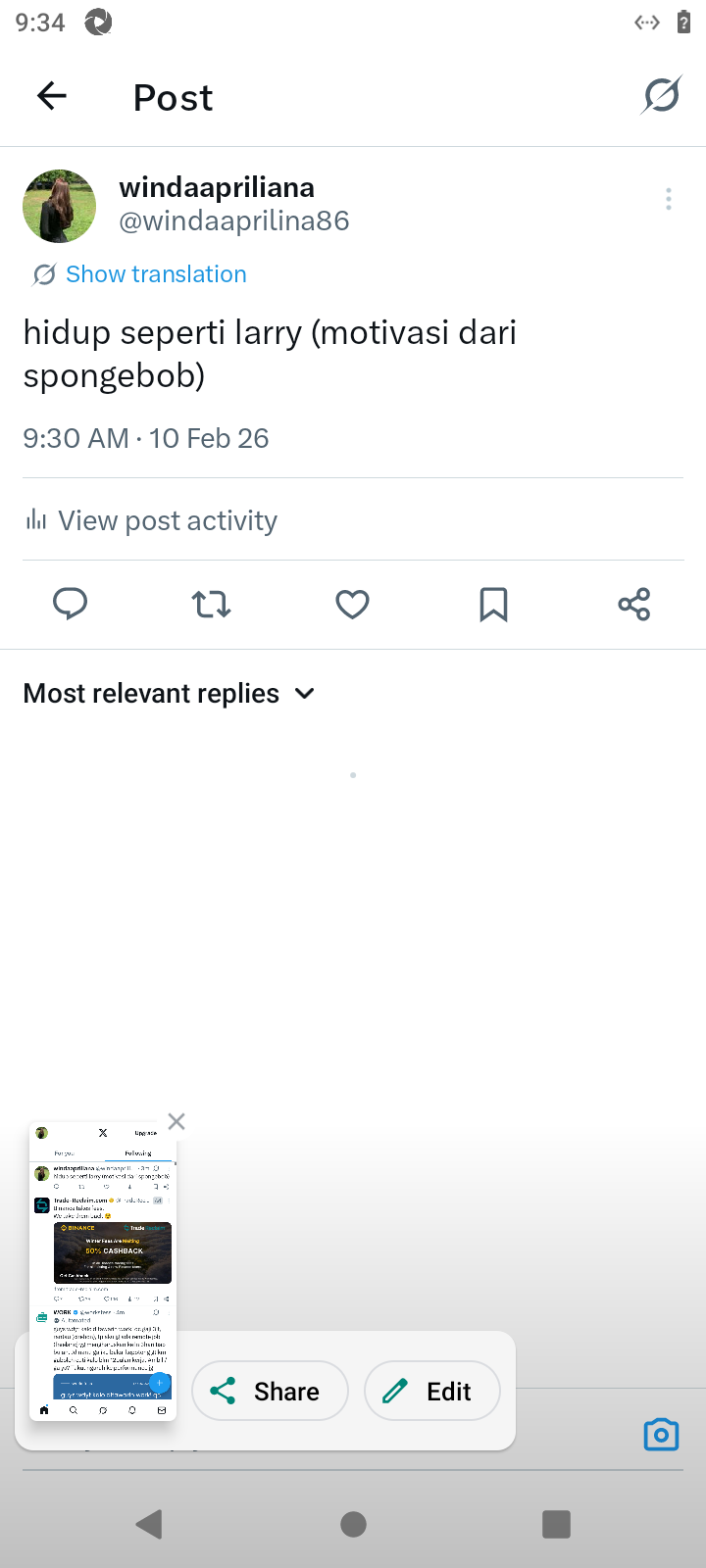
Task: Open the screenshot preview thumbnail
Action: pos(103,1272)
